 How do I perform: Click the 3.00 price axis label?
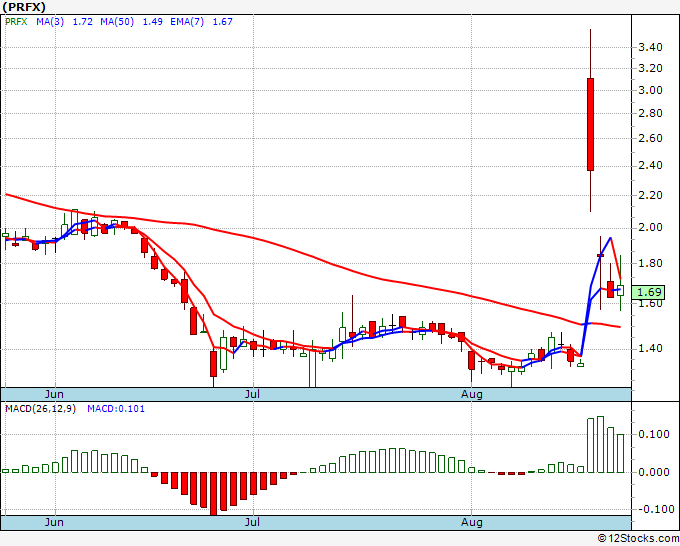coord(650,91)
